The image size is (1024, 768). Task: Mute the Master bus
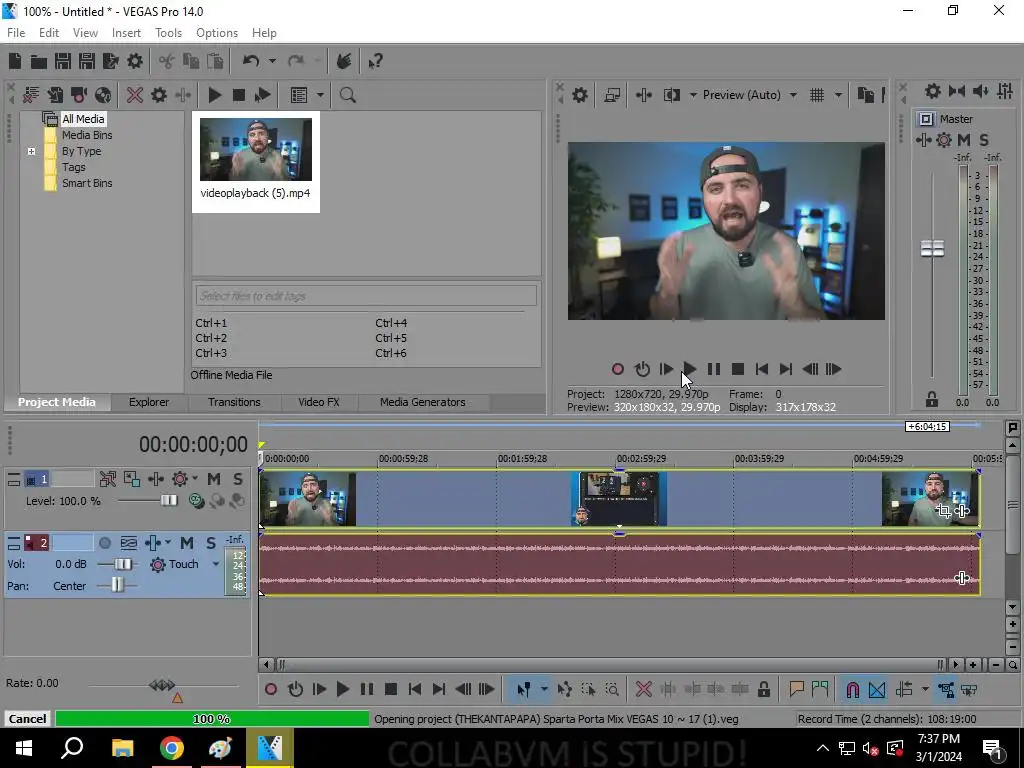[964, 140]
